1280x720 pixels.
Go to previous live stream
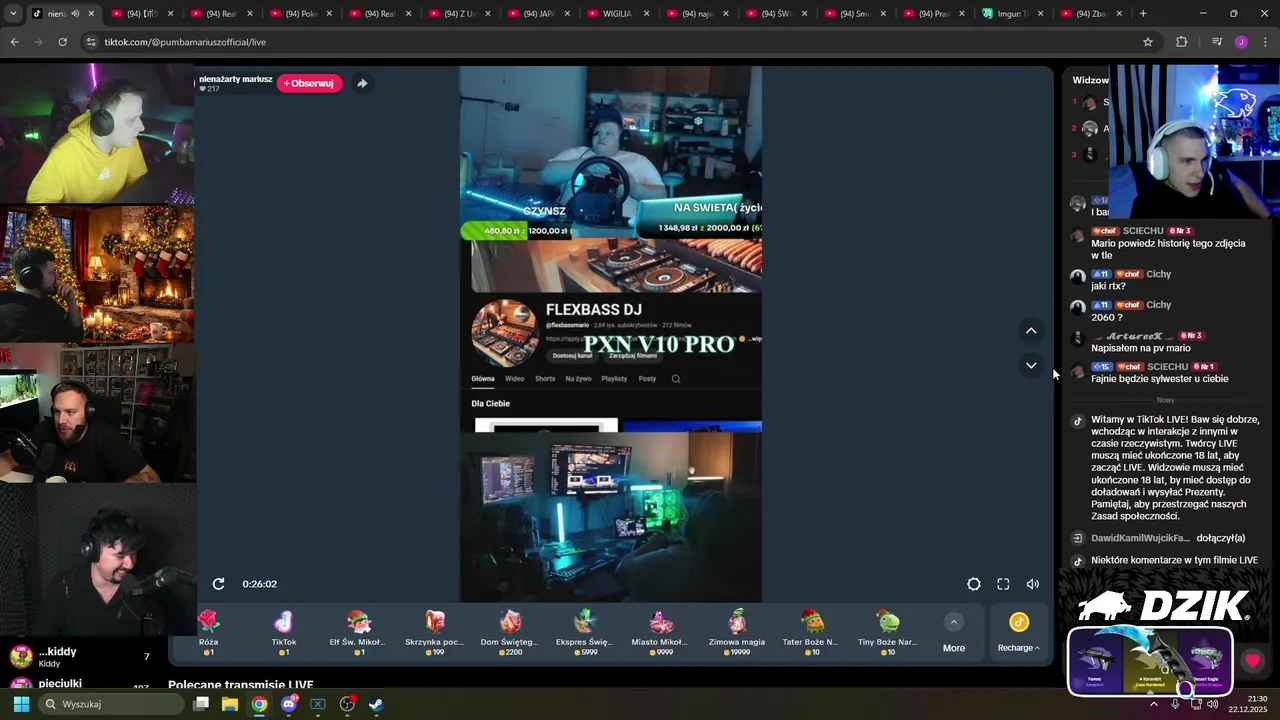1031,331
